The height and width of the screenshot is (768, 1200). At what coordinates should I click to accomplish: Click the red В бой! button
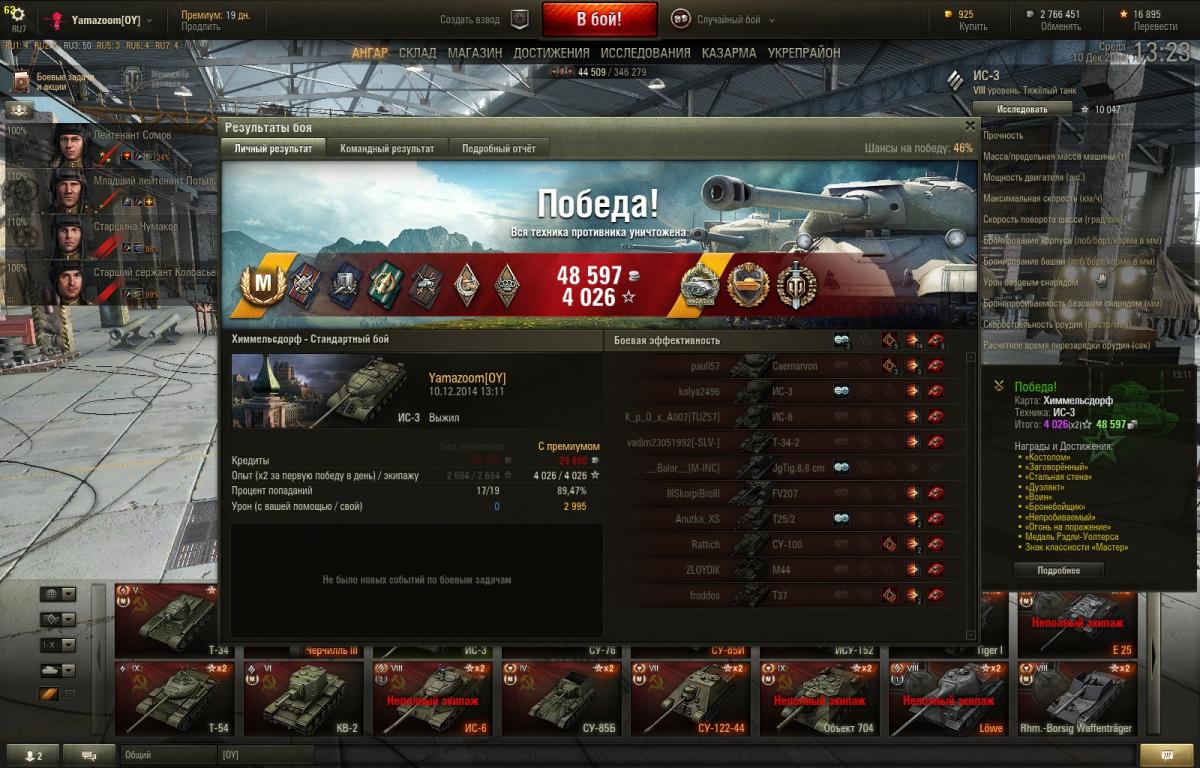pyautogui.click(x=599, y=19)
